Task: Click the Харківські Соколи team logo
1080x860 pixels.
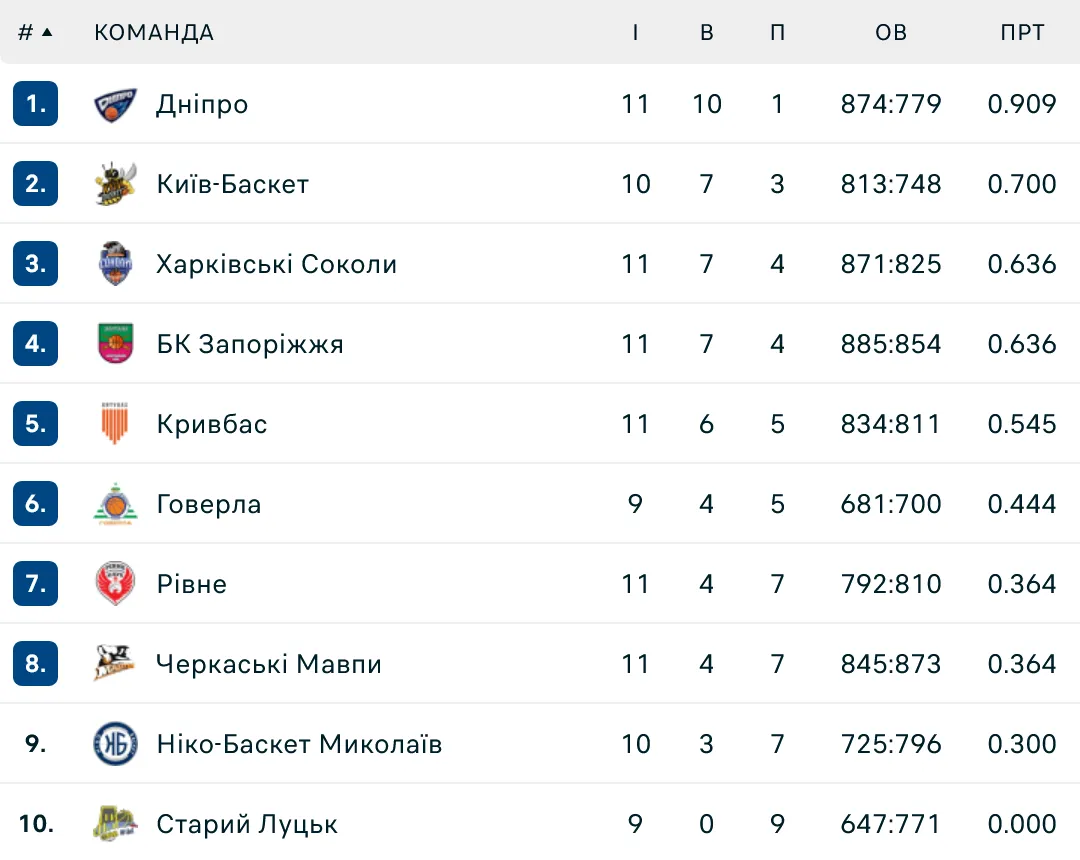Action: [x=116, y=264]
